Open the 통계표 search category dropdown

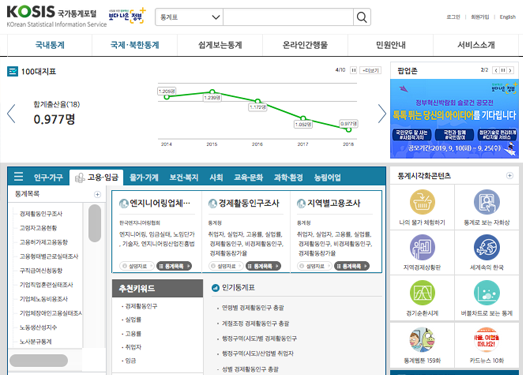[x=189, y=17]
